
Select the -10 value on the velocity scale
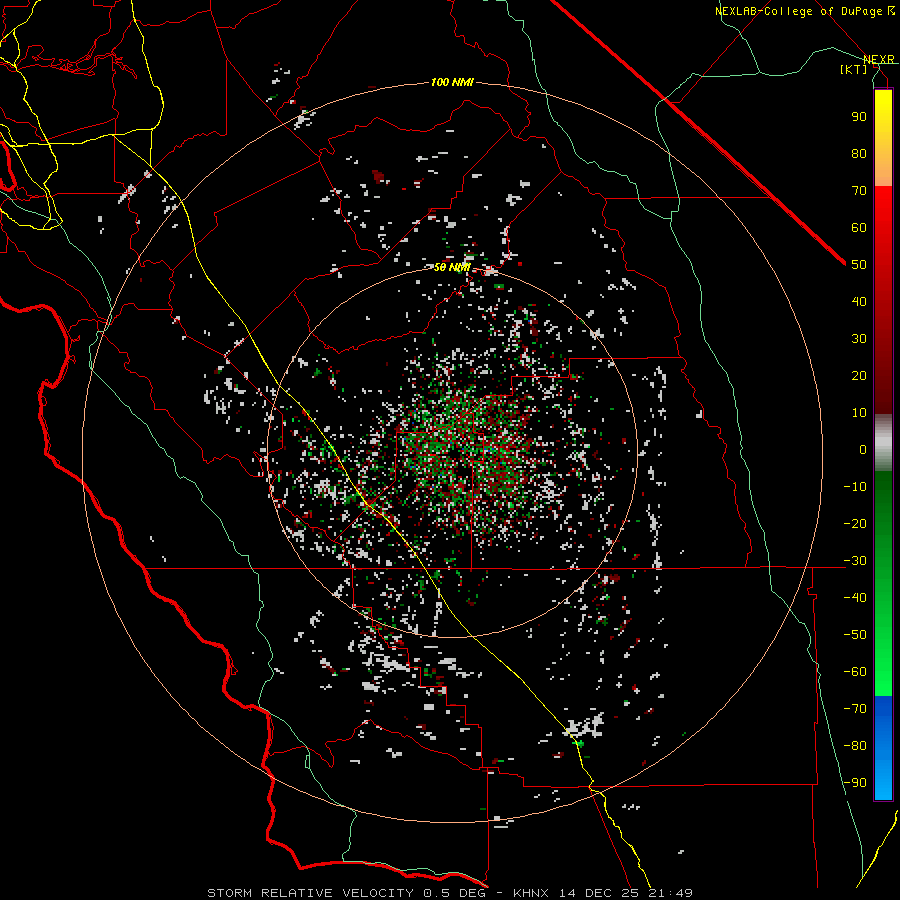pos(855,487)
